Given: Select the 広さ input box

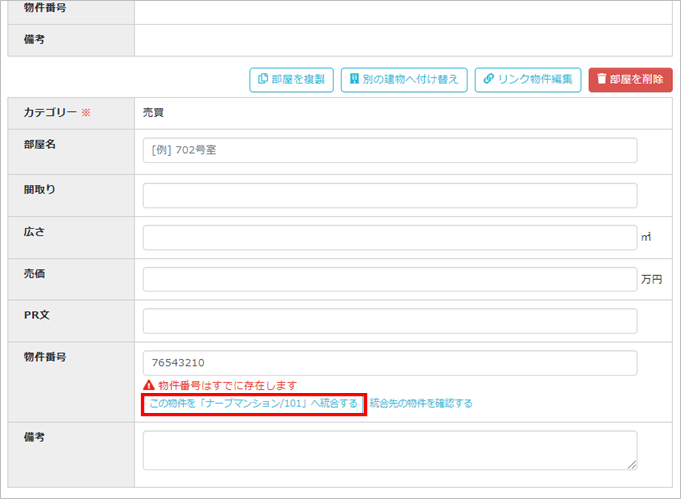Looking at the screenshot, I should pyautogui.click(x=390, y=238).
